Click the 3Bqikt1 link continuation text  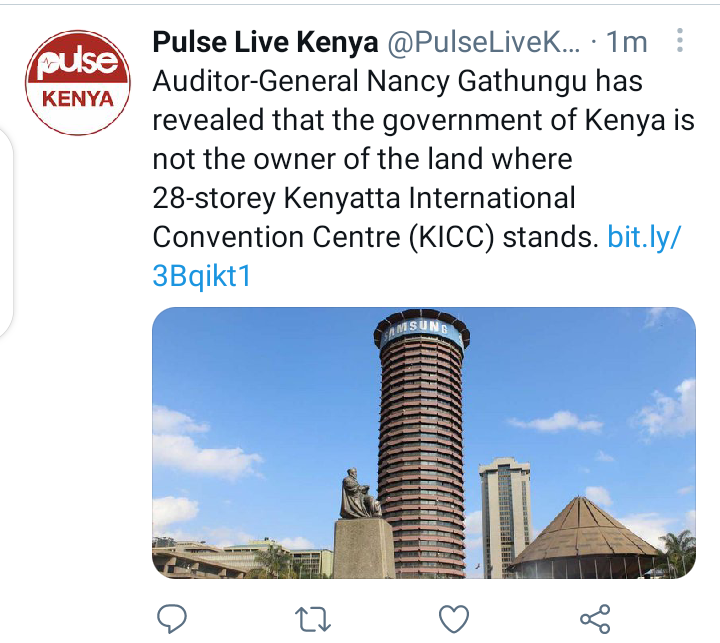coord(202,276)
